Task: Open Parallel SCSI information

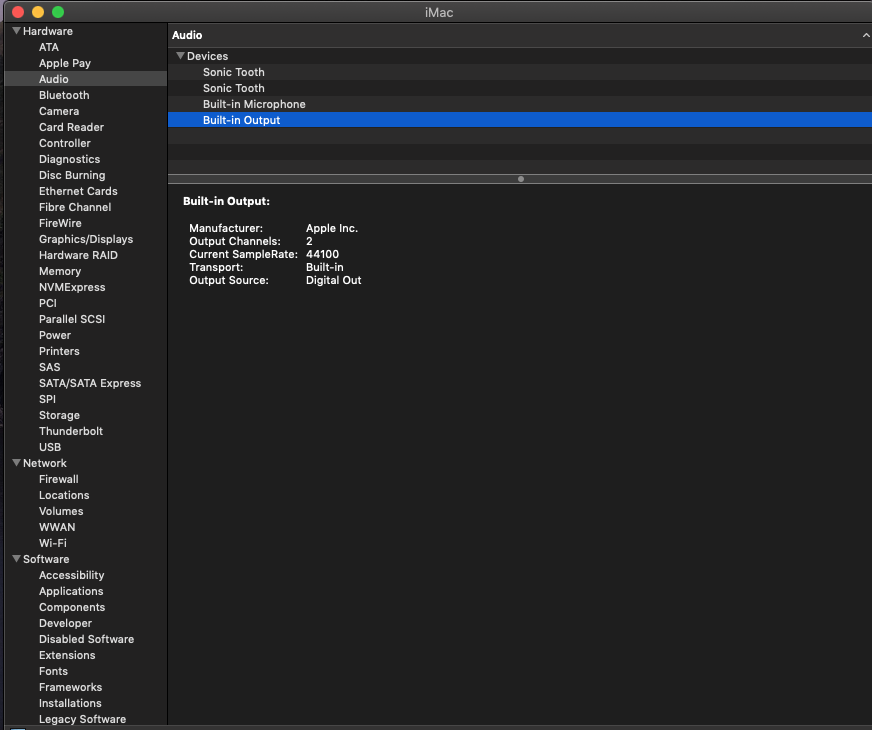Action: pyautogui.click(x=72, y=319)
